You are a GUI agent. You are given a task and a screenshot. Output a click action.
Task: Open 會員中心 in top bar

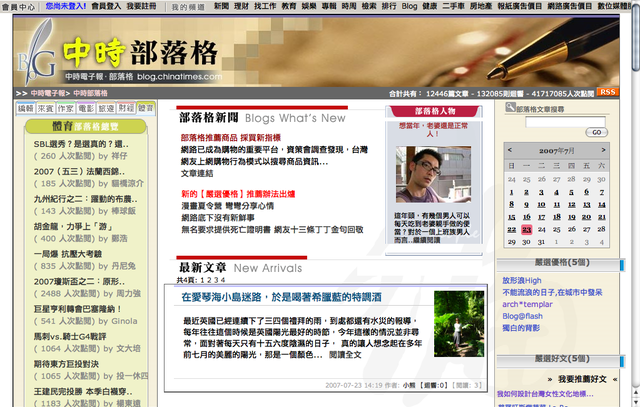pos(18,7)
